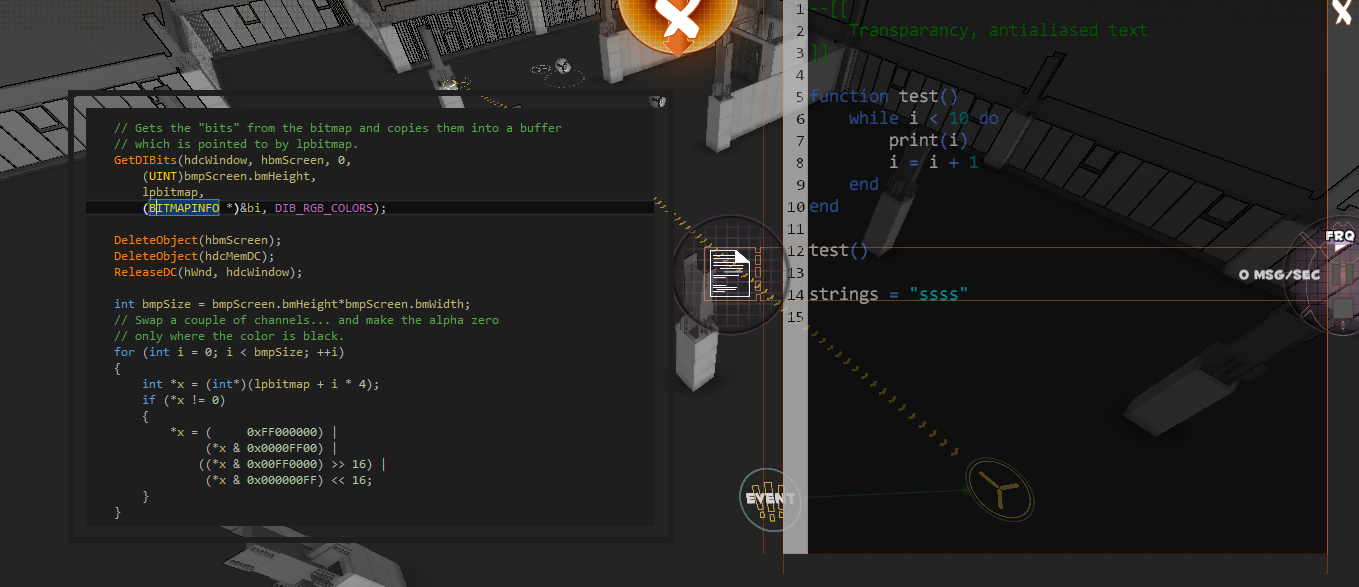Click the highlighted BITMAPINFO text

click(x=184, y=208)
